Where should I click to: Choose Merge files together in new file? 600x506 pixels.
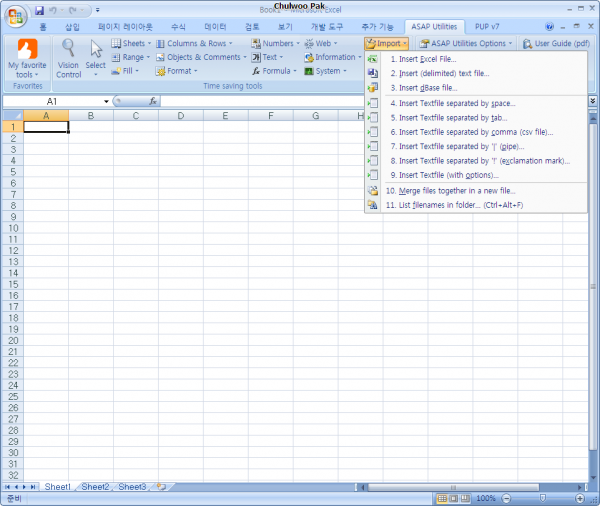[x=476, y=191]
